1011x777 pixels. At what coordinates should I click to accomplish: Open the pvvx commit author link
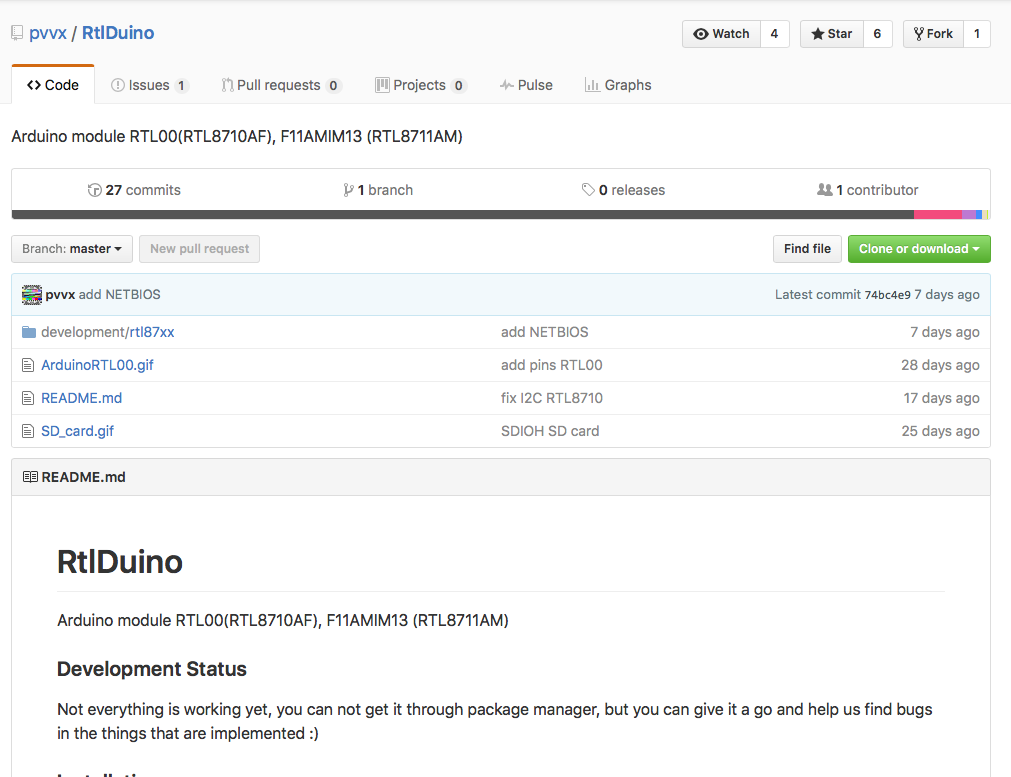pos(60,295)
